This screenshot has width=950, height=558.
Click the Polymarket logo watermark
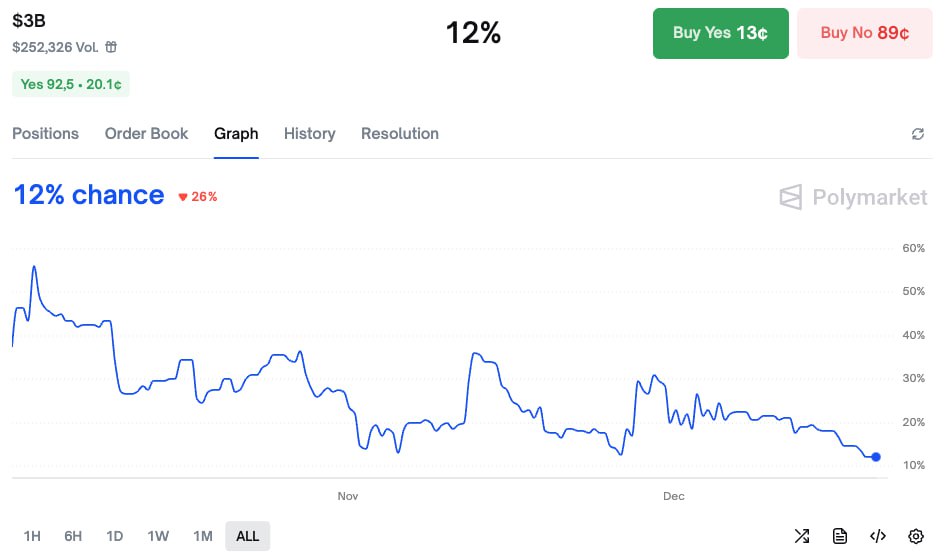[853, 197]
